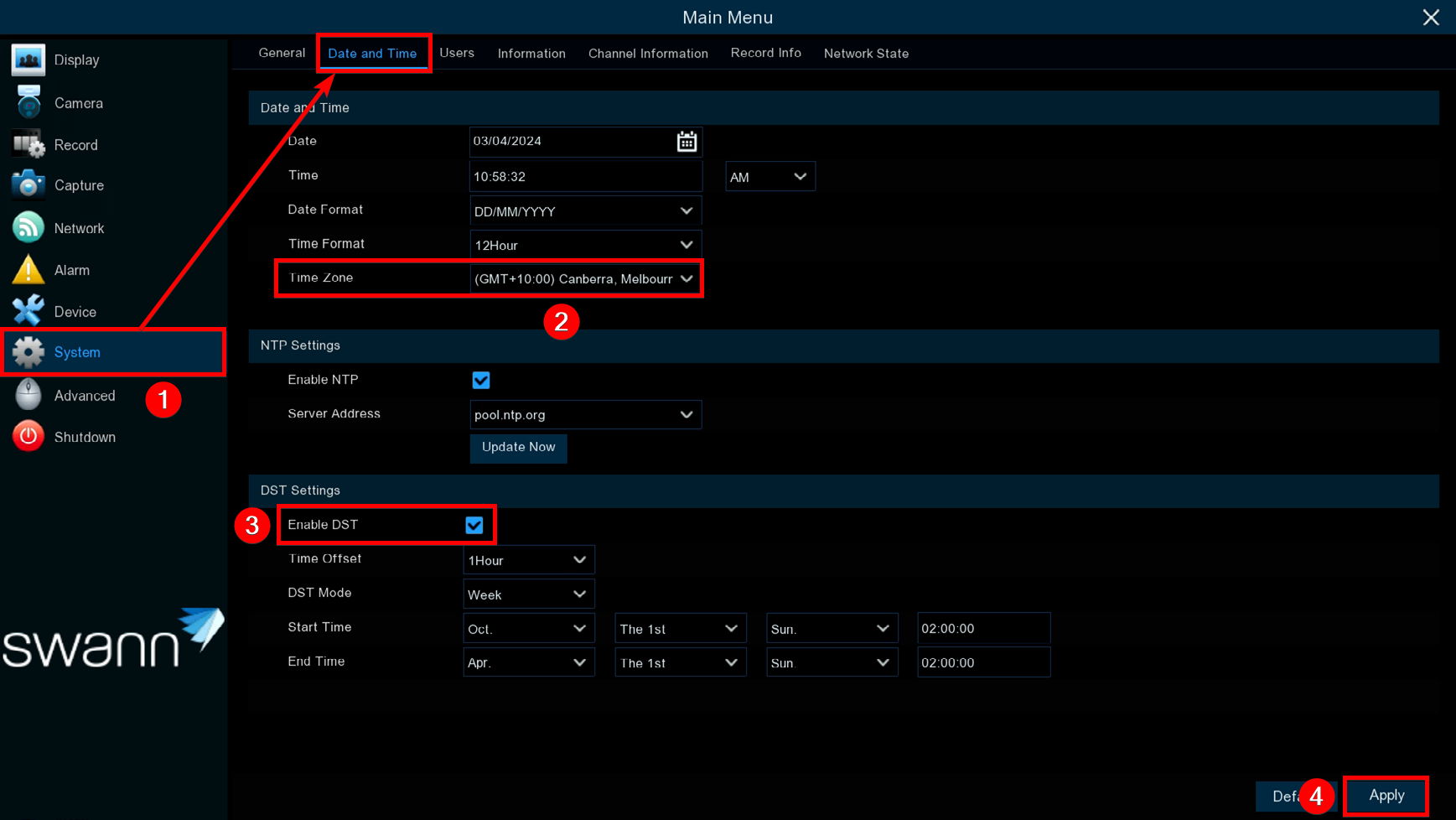1456x820 pixels.
Task: Click the Capture camera icon
Action: point(28,185)
